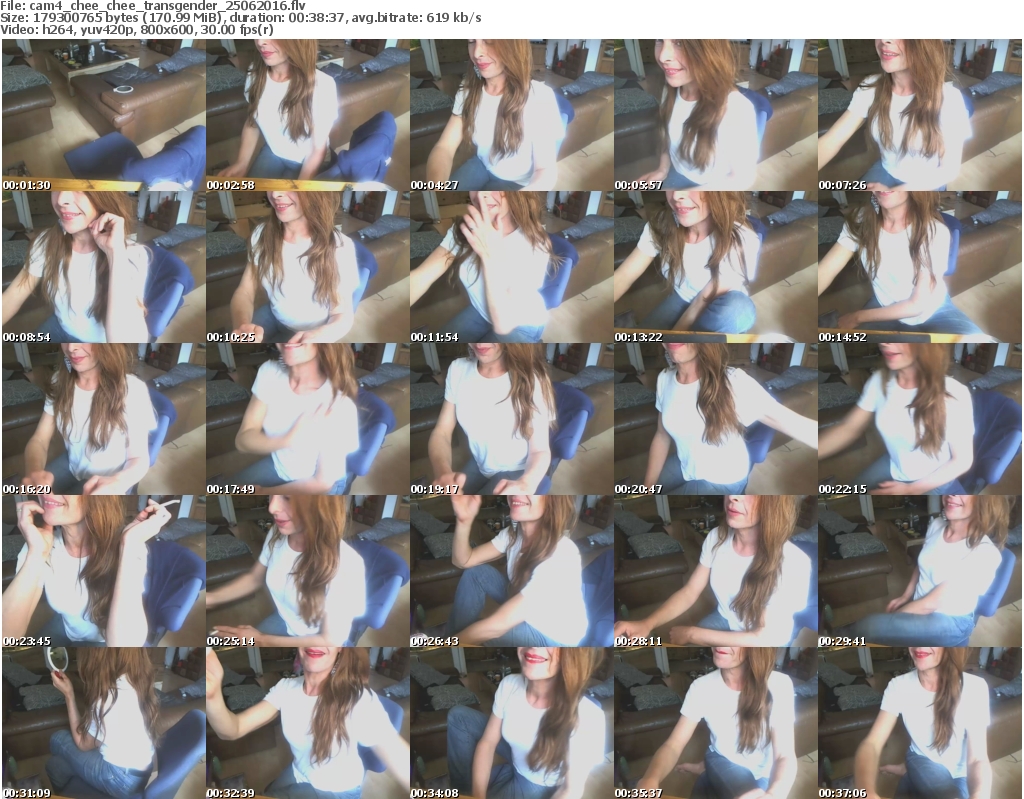Select the frame marked 00:34:08
1024x799 pixels.
point(512,723)
